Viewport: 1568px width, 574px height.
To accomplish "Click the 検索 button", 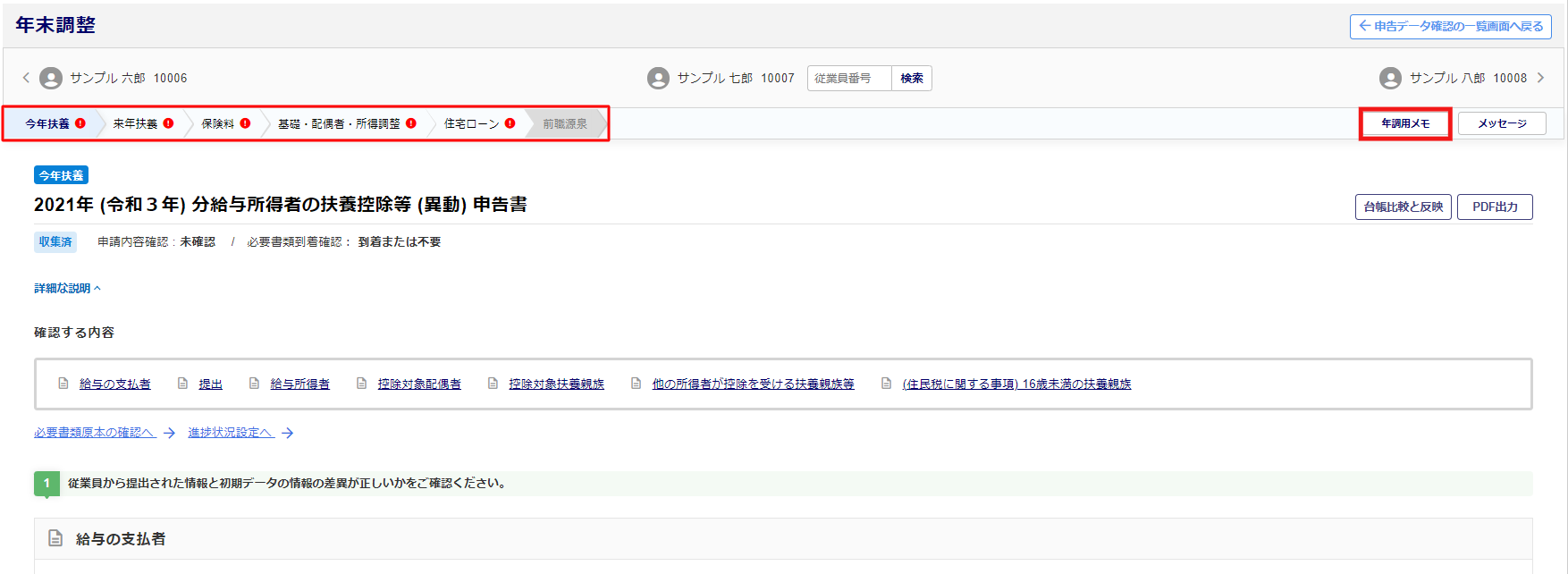I will 912,79.
